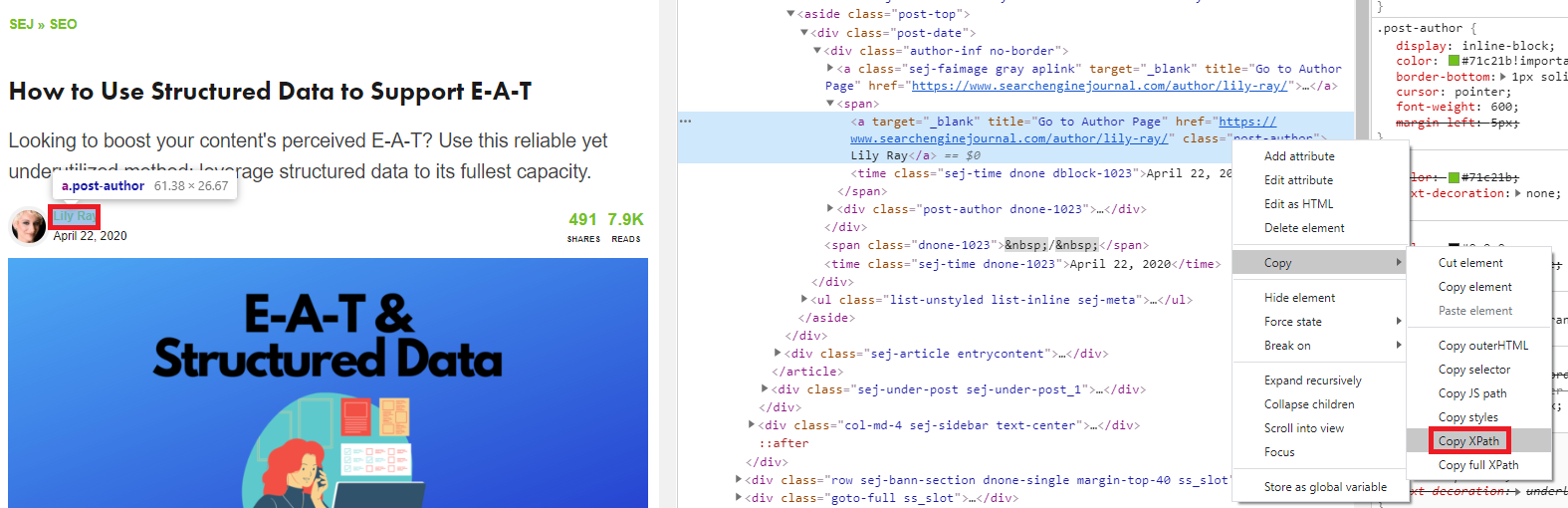The width and height of the screenshot is (1568, 508).
Task: Select Copy selector in the context submenu
Action: [1473, 370]
